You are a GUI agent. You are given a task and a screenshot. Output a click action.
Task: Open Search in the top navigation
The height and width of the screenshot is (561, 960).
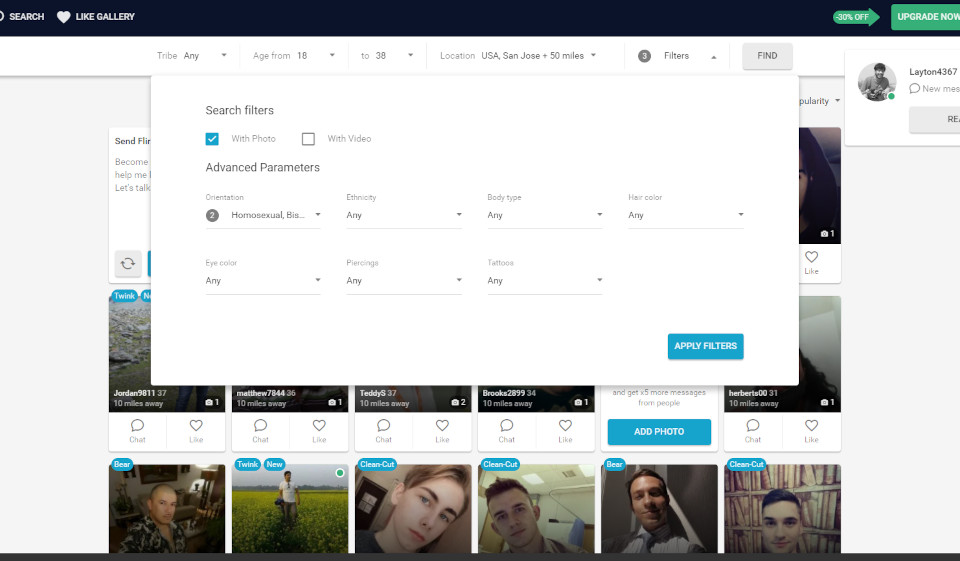tap(20, 17)
